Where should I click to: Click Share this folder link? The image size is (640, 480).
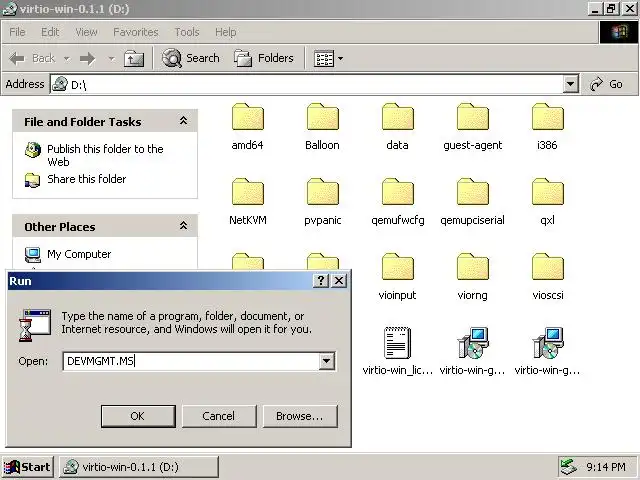tap(87, 179)
